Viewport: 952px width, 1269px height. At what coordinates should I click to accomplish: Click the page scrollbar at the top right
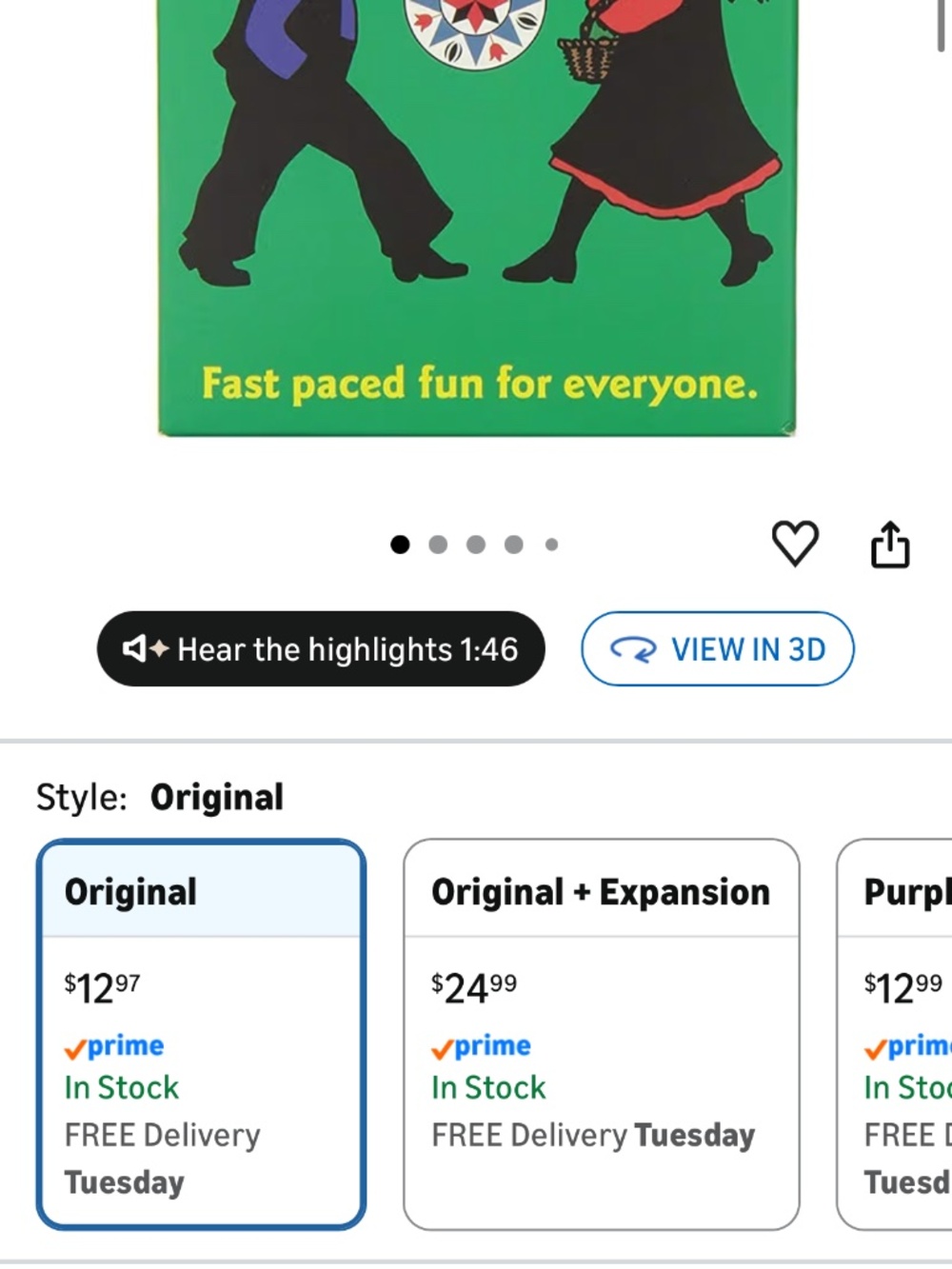(x=942, y=25)
